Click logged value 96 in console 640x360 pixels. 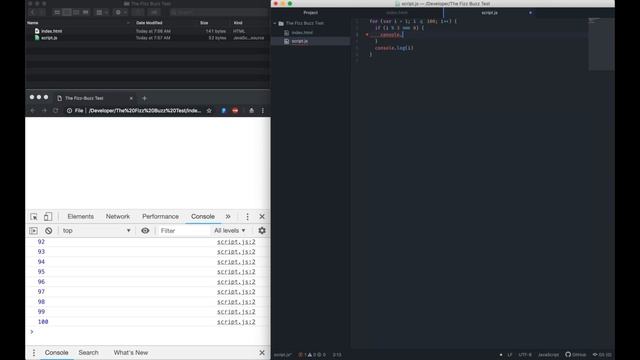(x=41, y=282)
